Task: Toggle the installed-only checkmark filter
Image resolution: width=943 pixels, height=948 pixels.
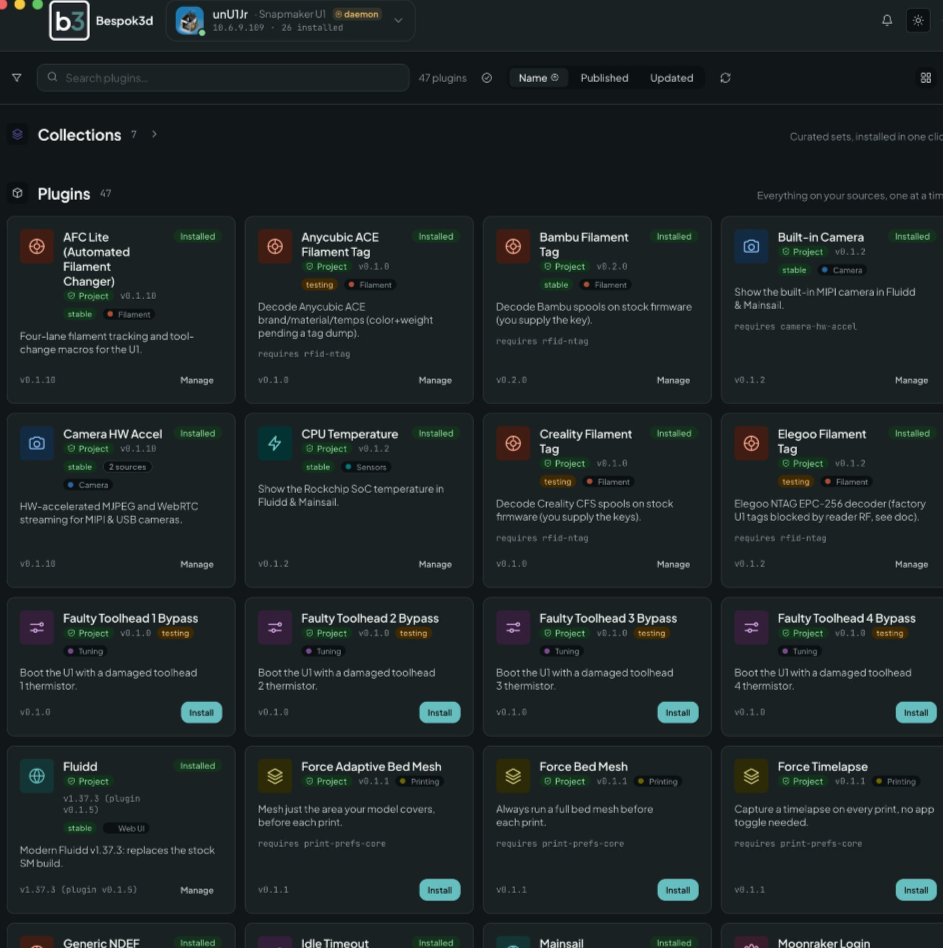Action: 487,78
